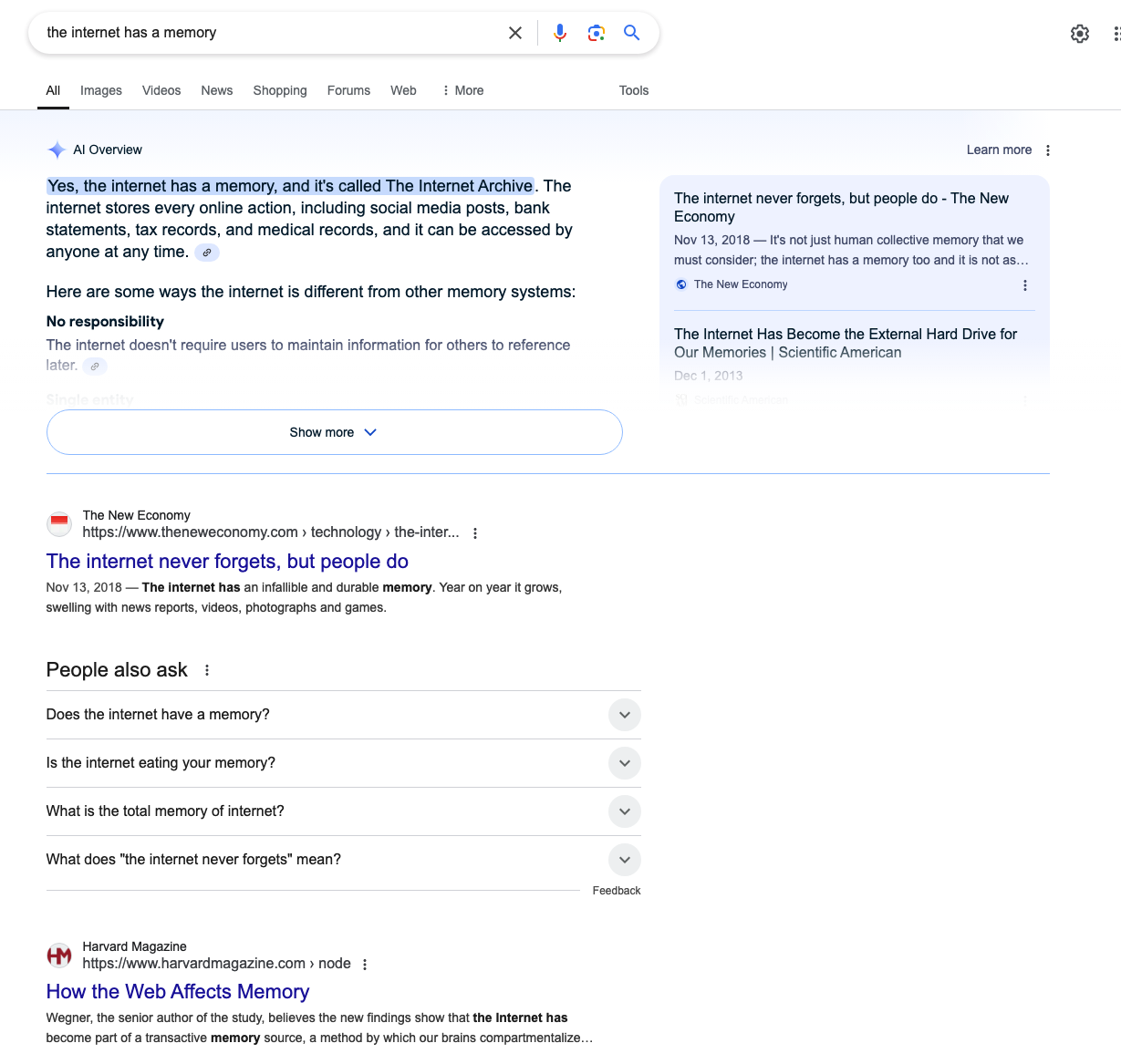Expand 'Does the internet have a memory?'
Screen dimensions: 1121x1064
click(344, 715)
